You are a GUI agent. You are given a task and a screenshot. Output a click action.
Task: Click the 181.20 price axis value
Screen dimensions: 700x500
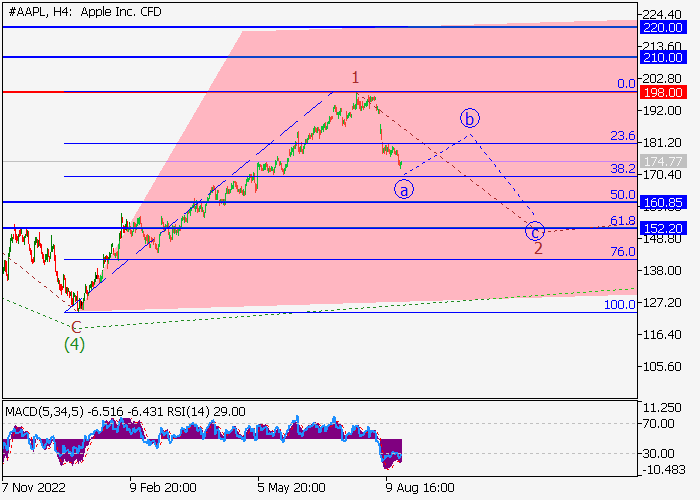pyautogui.click(x=662, y=143)
